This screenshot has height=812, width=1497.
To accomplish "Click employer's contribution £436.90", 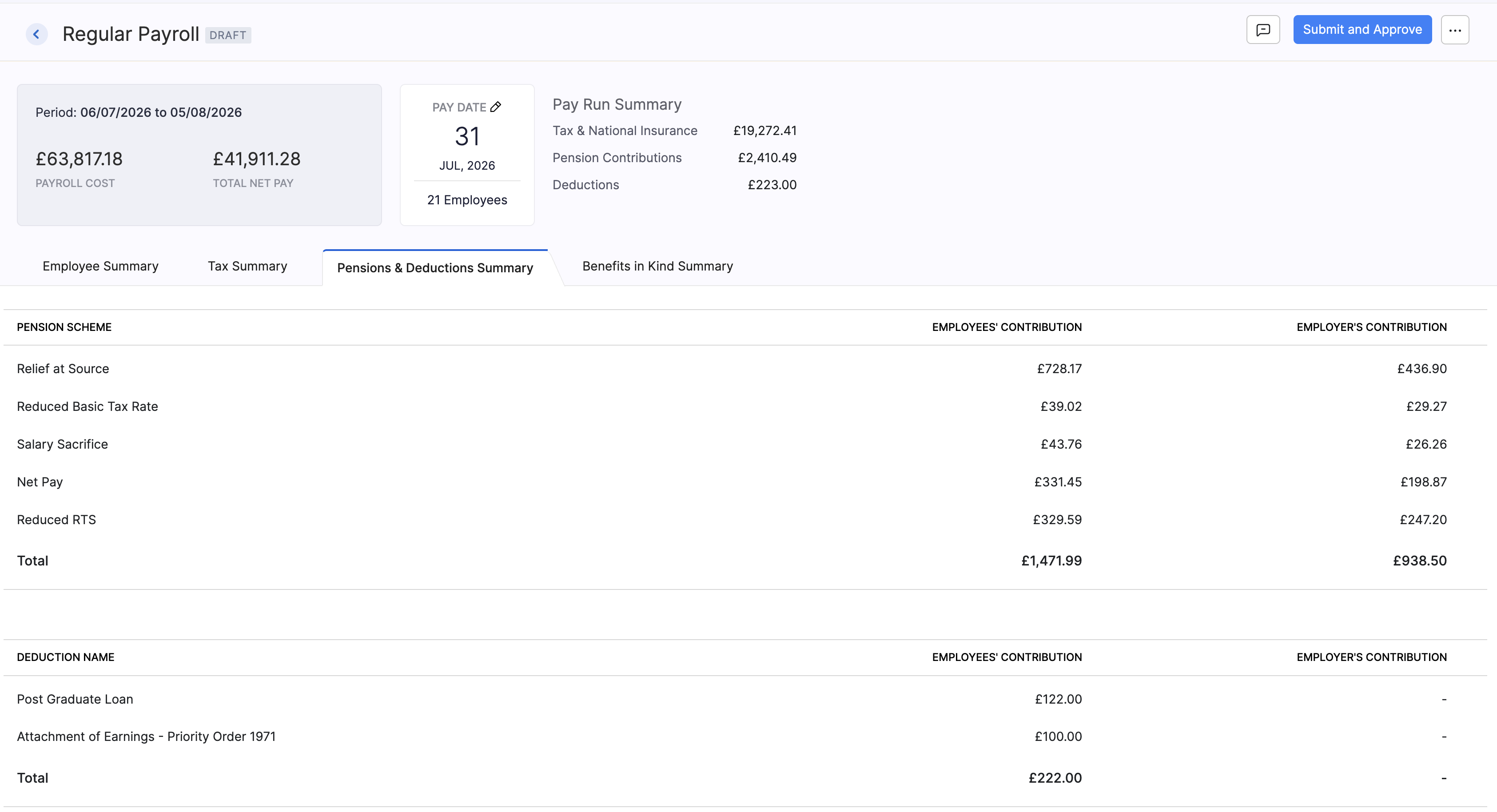I will [x=1422, y=369].
